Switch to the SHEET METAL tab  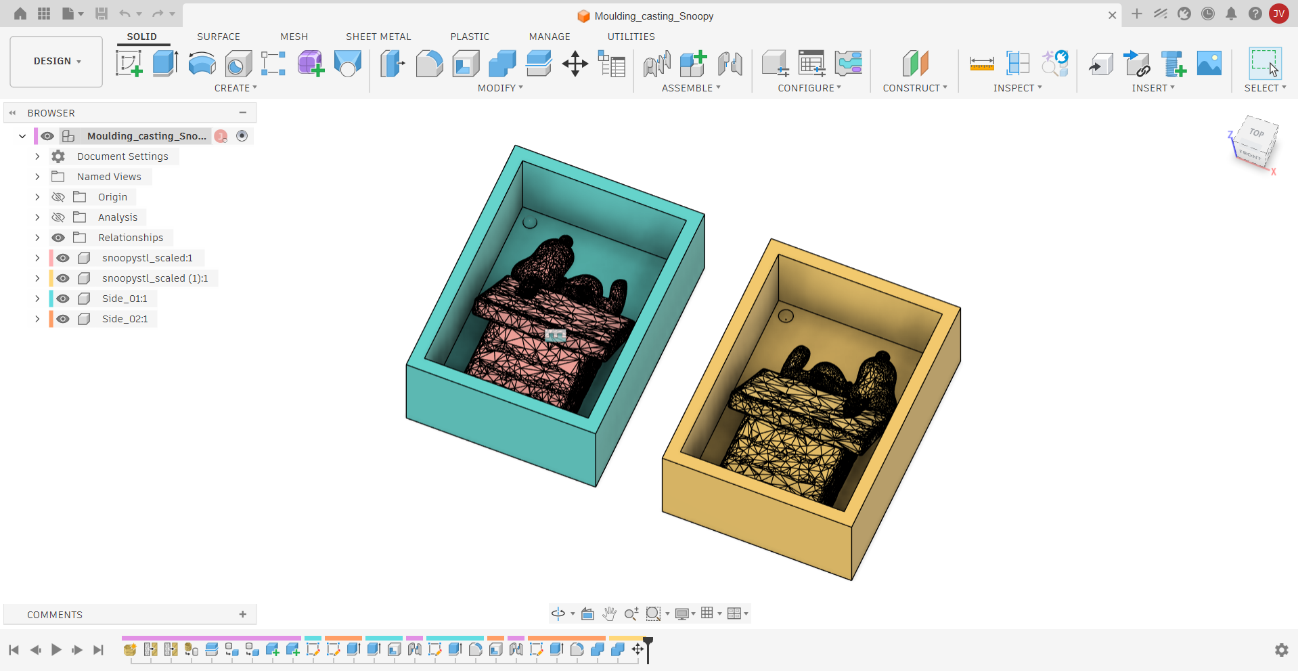pos(378,37)
